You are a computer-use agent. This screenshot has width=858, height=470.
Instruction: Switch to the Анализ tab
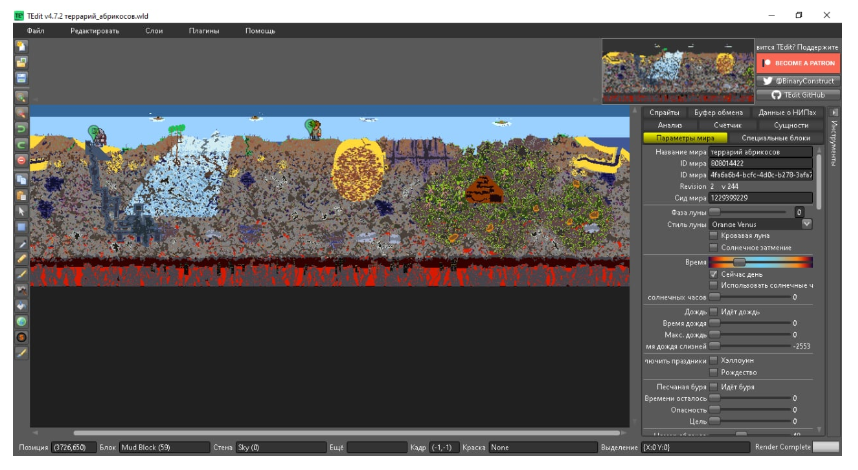(x=670, y=125)
